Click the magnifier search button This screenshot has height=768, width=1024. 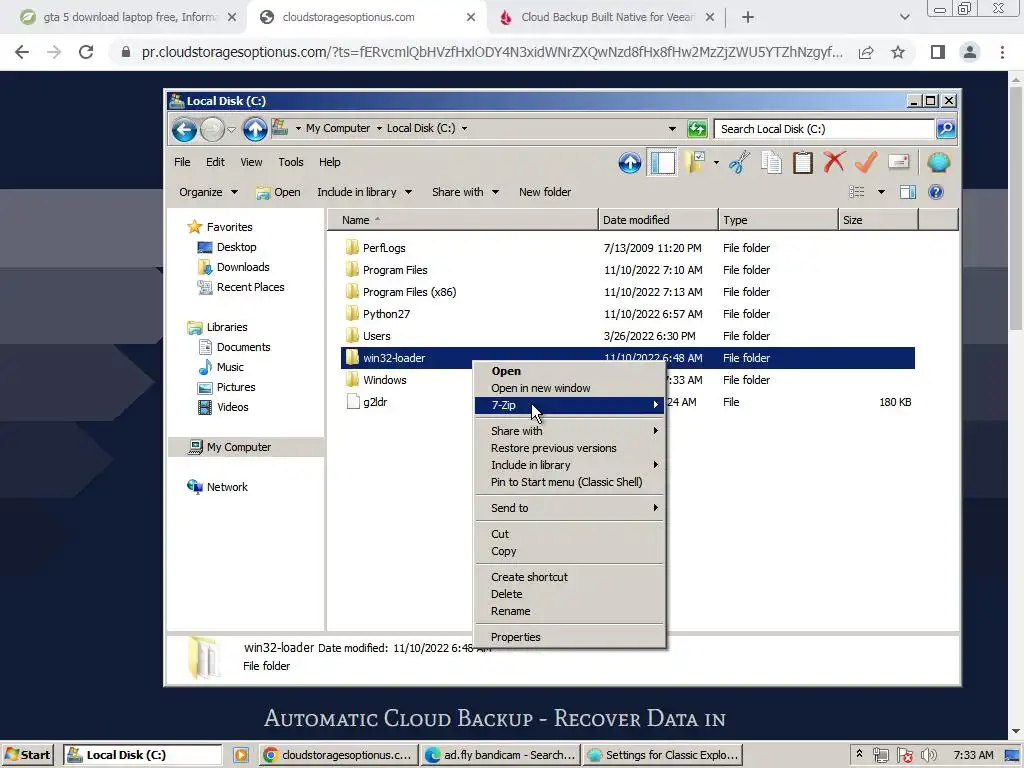[946, 129]
